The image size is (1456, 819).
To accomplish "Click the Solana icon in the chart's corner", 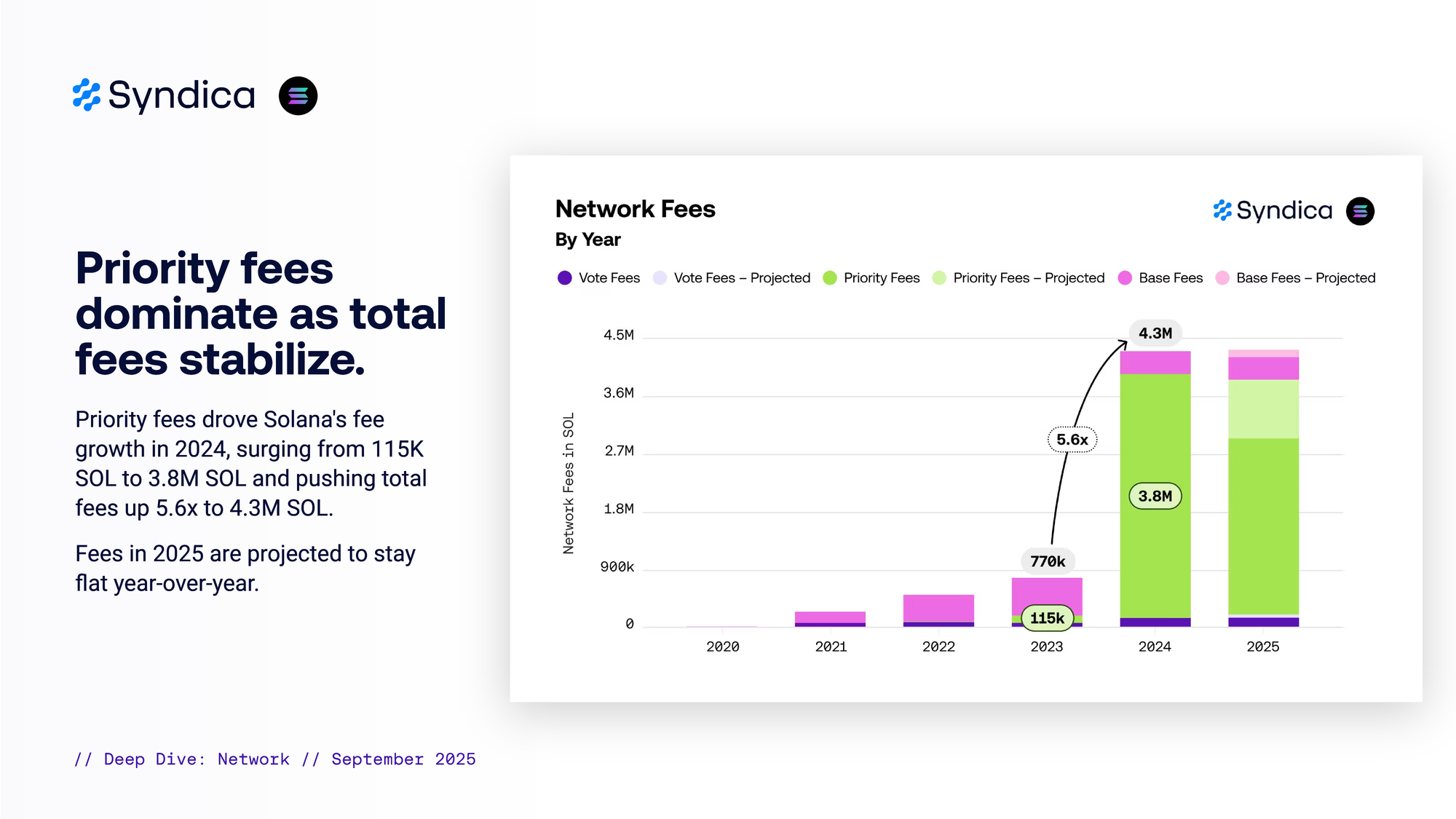I will [x=1359, y=211].
